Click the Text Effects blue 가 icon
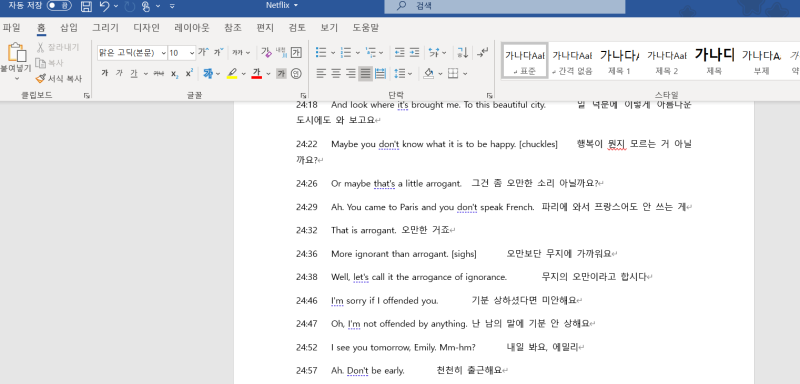Screen dimensions: 800x384 tap(208, 73)
